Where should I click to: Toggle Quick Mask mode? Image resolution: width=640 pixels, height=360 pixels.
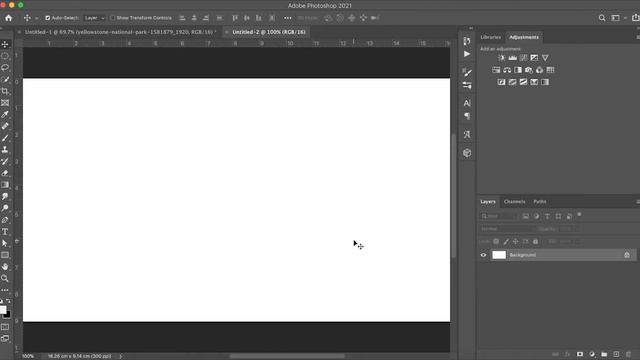coord(5,327)
